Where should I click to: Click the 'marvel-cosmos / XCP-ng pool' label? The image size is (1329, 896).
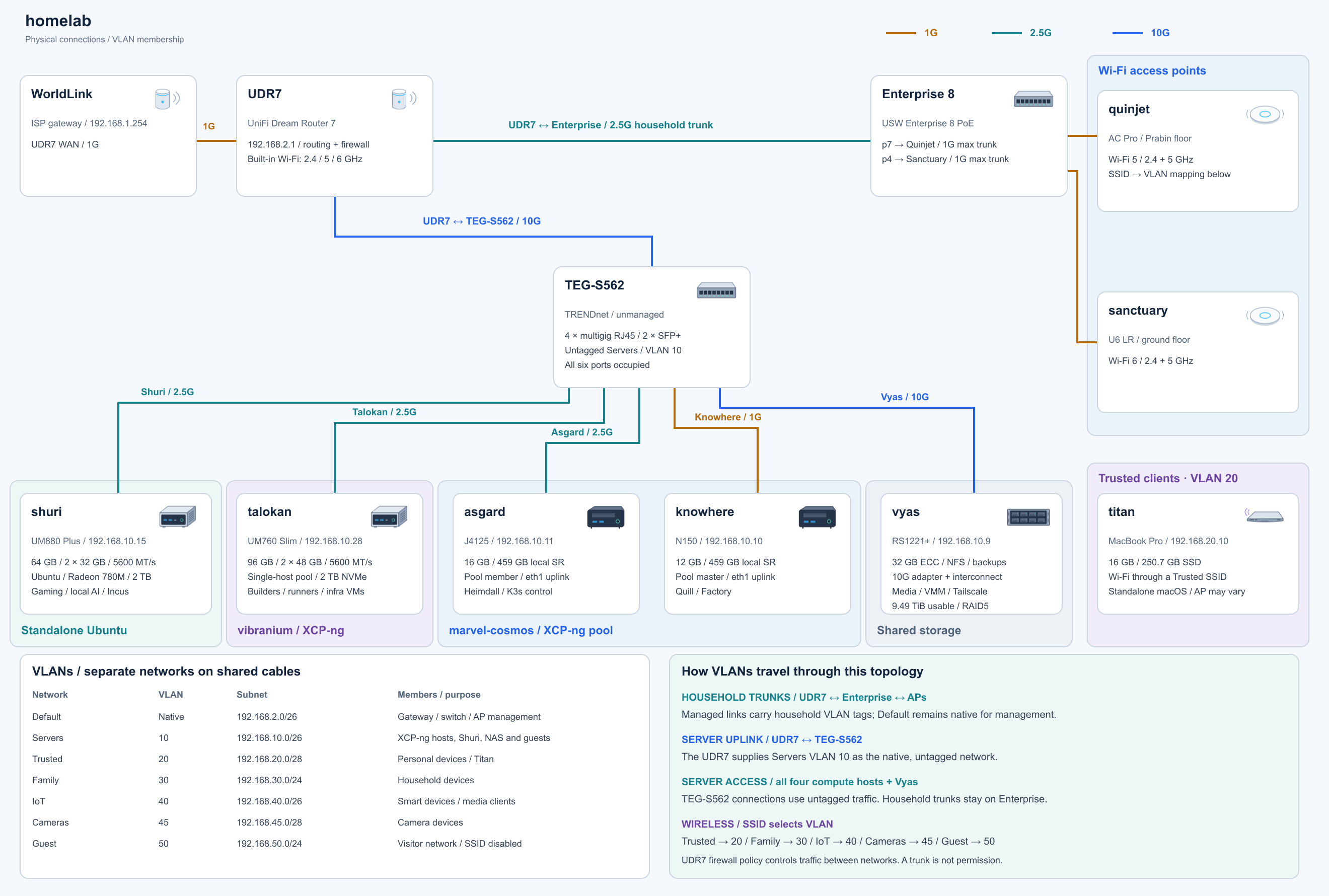click(x=530, y=630)
